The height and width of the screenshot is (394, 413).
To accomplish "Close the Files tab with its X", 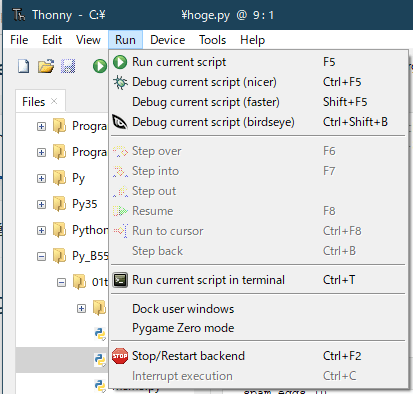I will tap(54, 101).
